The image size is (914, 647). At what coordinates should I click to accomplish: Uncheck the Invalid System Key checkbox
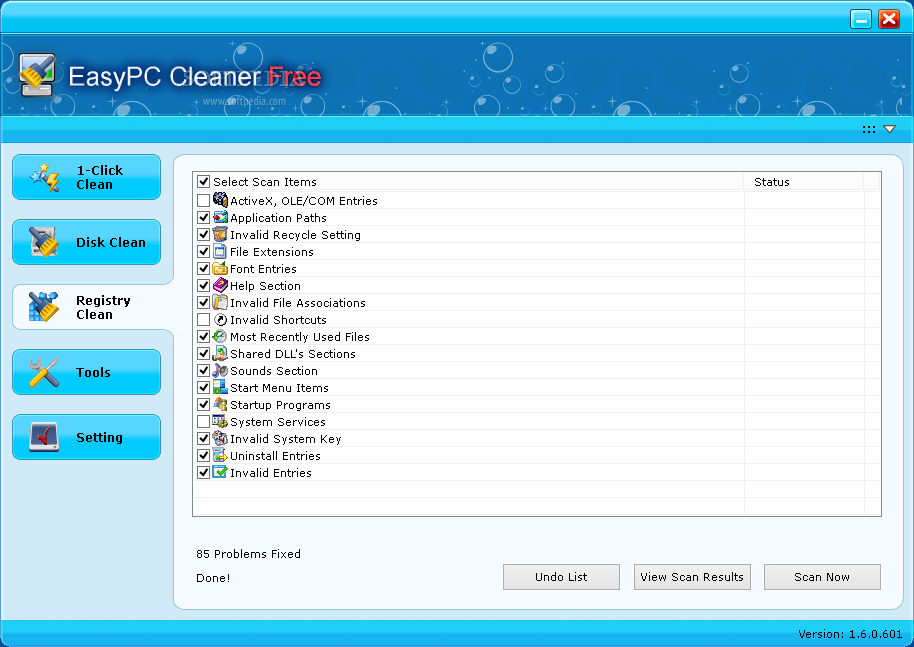click(x=203, y=438)
